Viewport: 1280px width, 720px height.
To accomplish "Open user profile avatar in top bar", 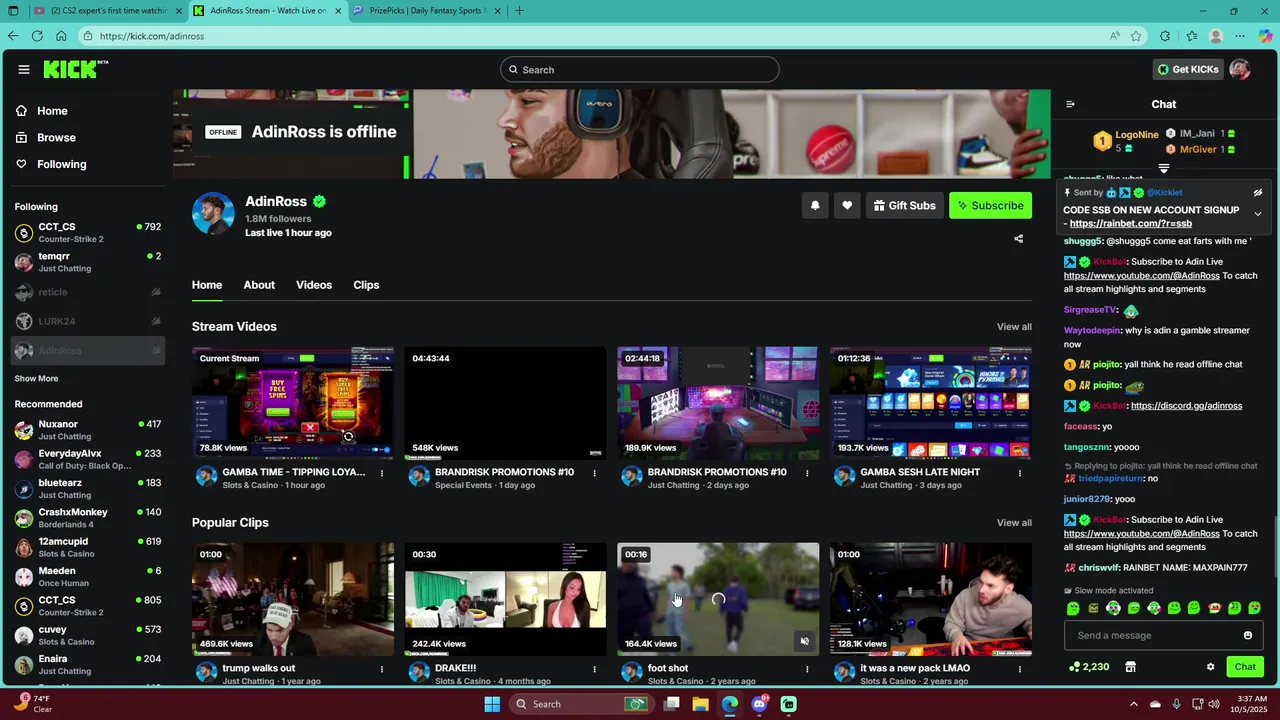I will (x=1240, y=69).
